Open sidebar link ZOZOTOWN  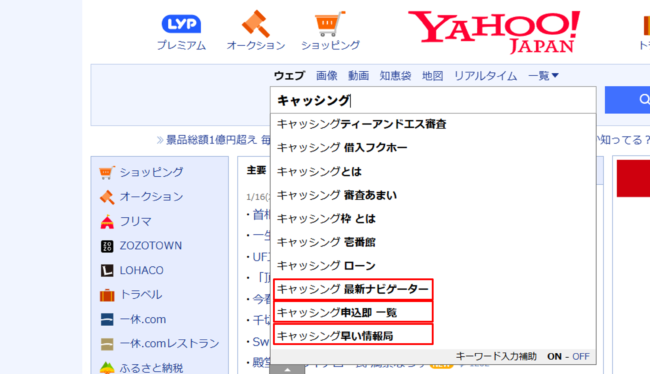151,246
